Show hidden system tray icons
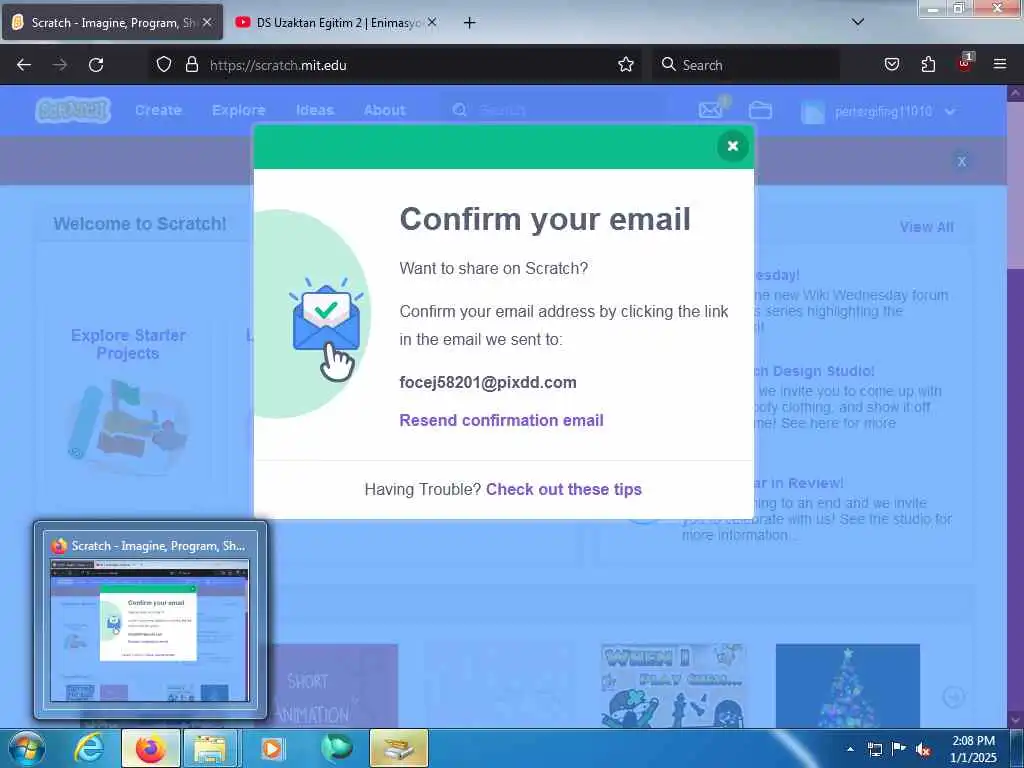This screenshot has height=768, width=1024. tap(850, 749)
